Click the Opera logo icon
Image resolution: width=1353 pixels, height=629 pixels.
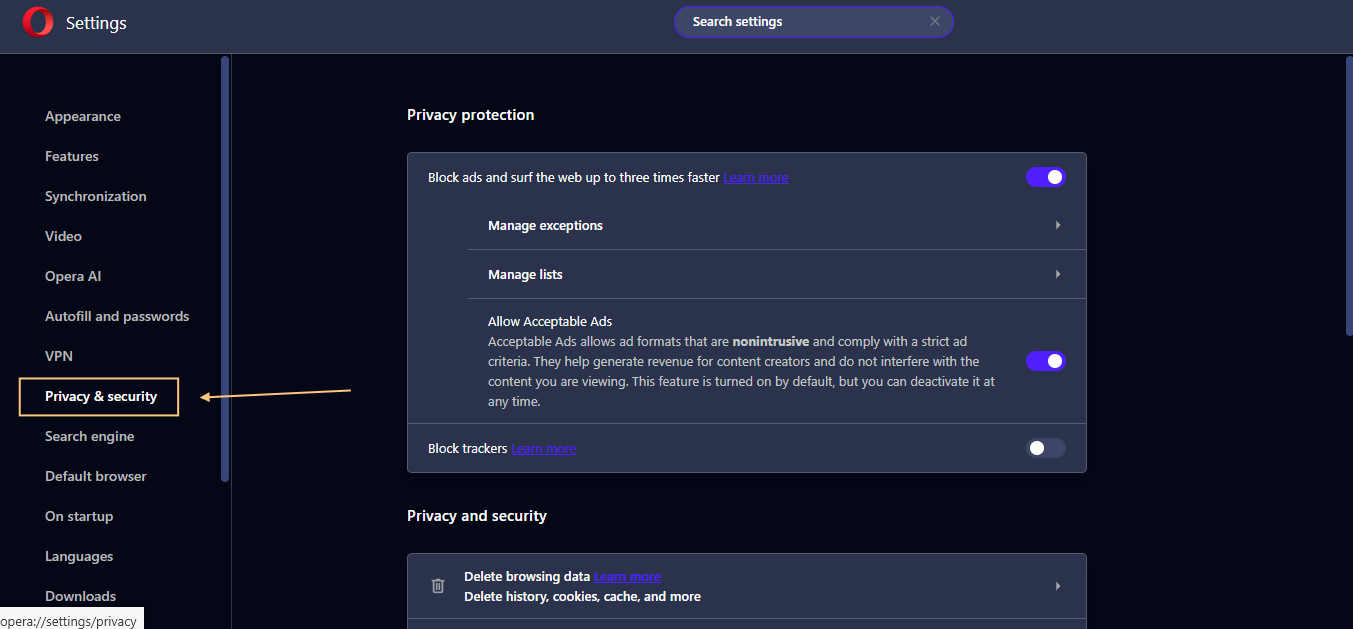point(38,21)
